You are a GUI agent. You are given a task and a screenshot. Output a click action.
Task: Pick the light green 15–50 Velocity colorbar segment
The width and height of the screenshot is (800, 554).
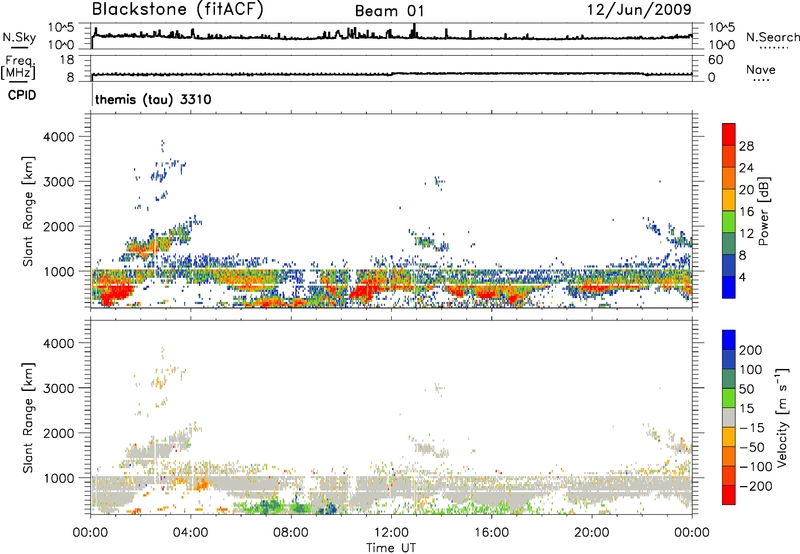729,397
